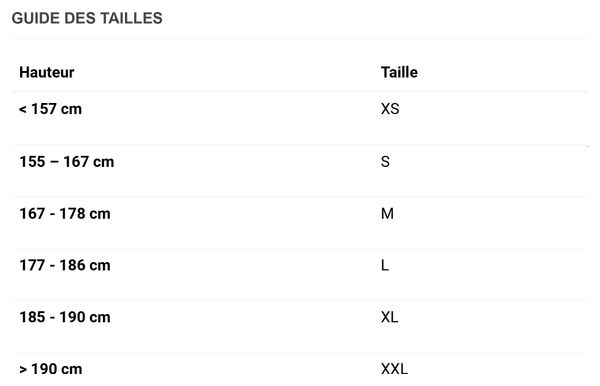Click the XL size value
600x386 pixels.
[x=390, y=317]
